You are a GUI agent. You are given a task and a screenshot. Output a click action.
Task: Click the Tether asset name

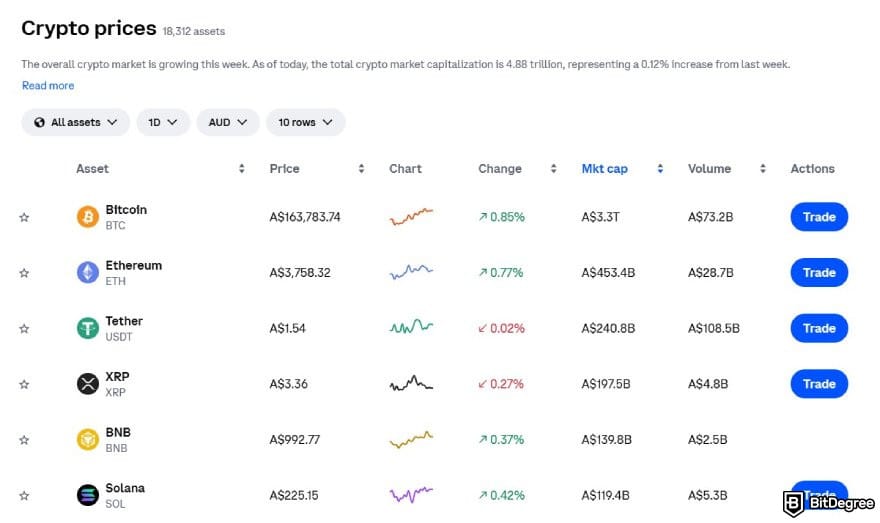124,321
